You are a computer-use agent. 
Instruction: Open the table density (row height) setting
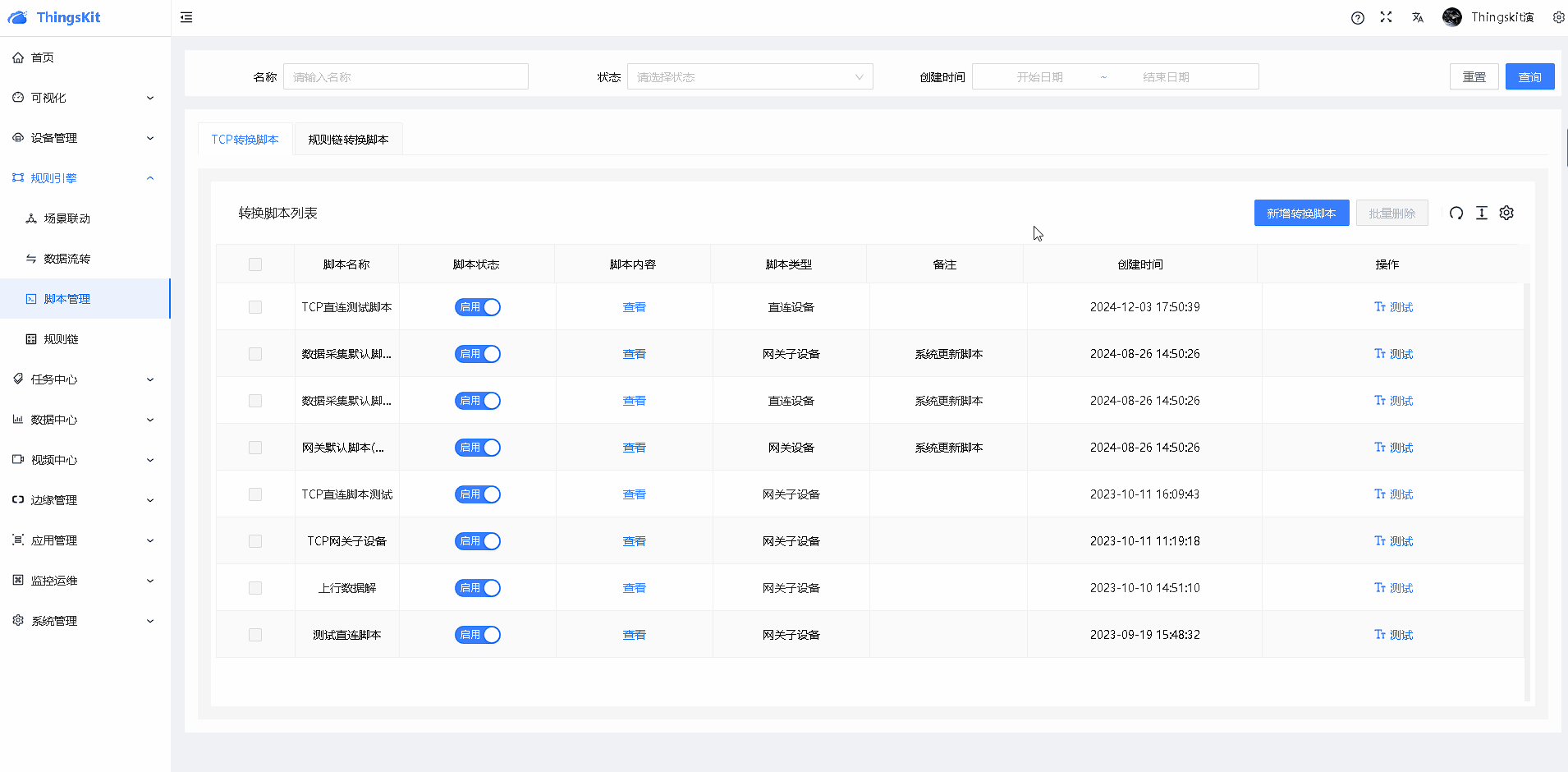click(x=1481, y=214)
